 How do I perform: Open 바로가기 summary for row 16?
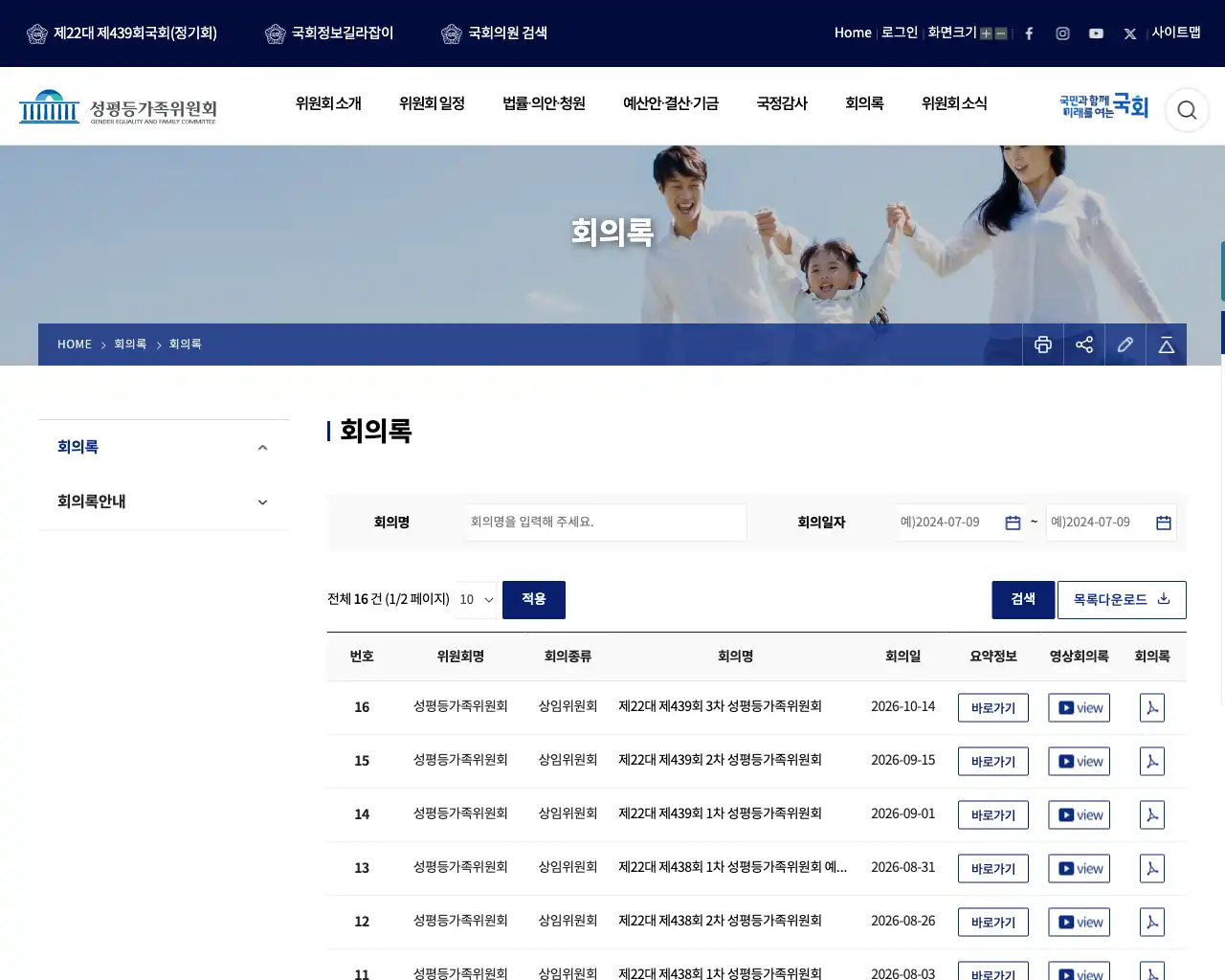993,708
